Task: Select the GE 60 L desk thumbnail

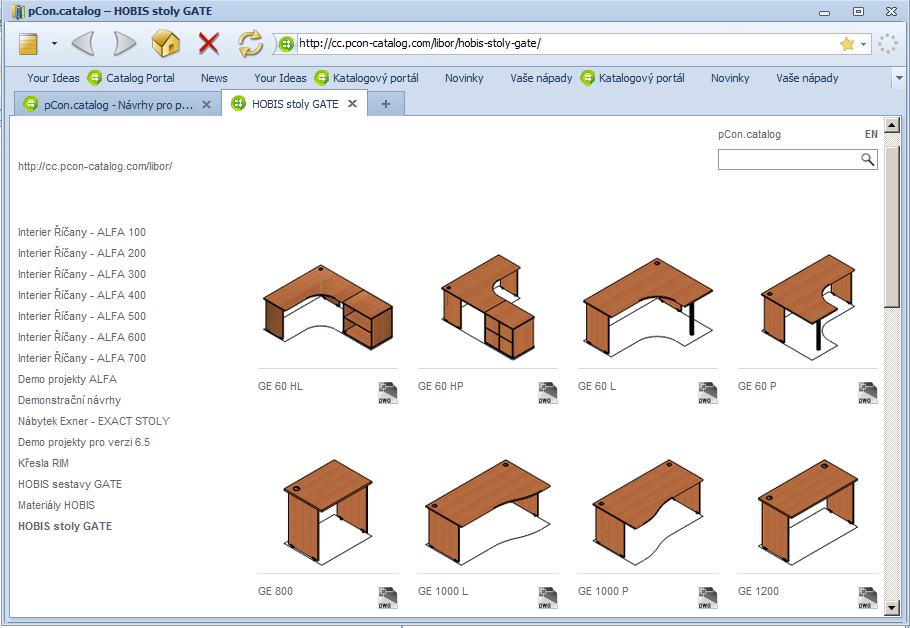Action: [x=648, y=308]
